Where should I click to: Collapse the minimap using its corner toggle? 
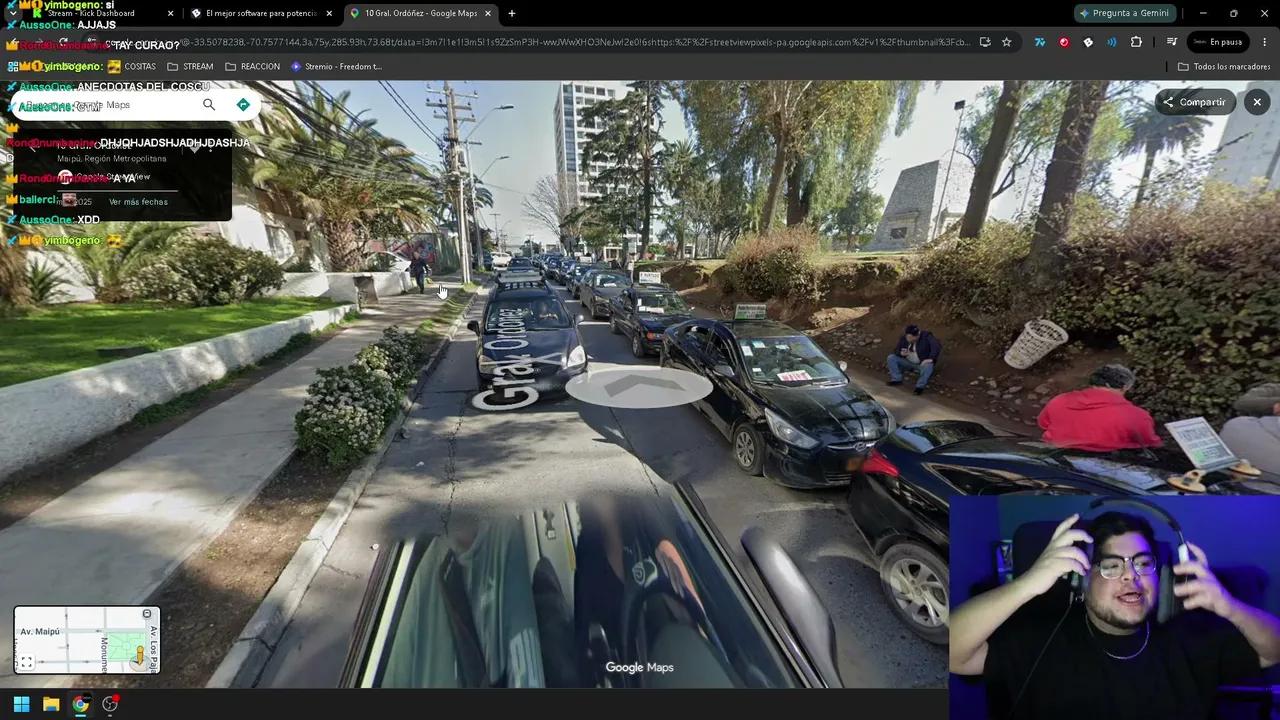pos(147,614)
